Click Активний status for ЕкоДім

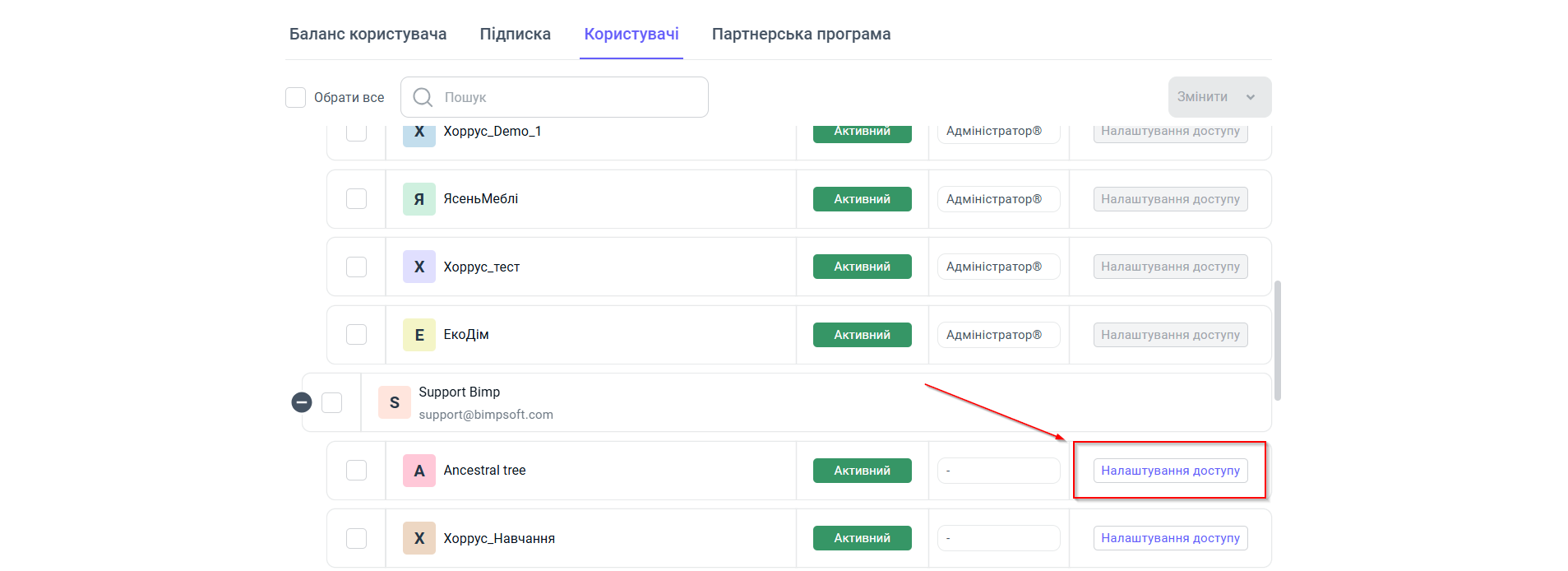click(862, 335)
